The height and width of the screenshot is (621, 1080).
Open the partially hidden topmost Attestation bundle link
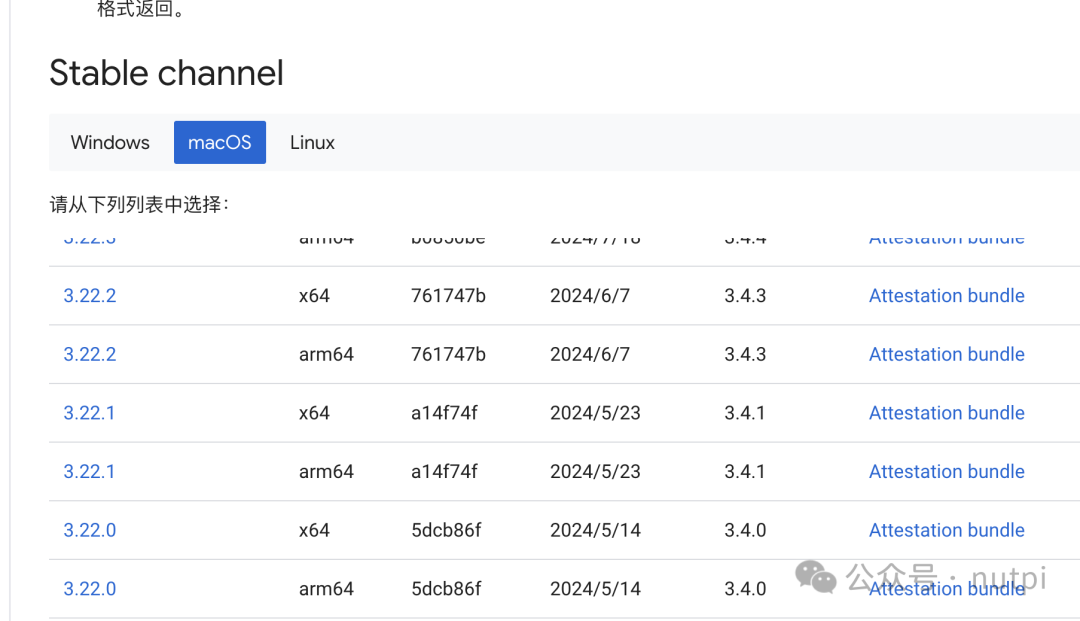click(x=946, y=240)
